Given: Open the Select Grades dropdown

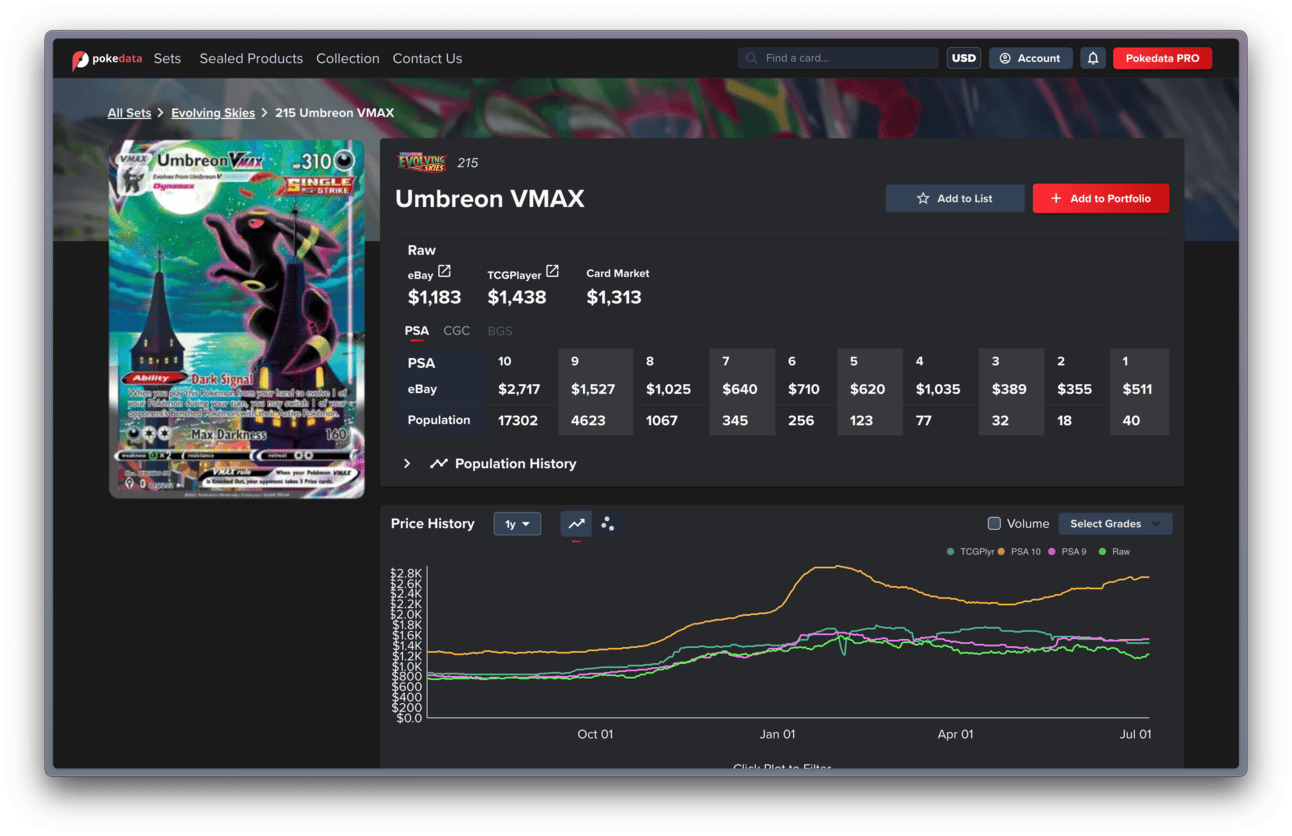Looking at the screenshot, I should click(1115, 524).
